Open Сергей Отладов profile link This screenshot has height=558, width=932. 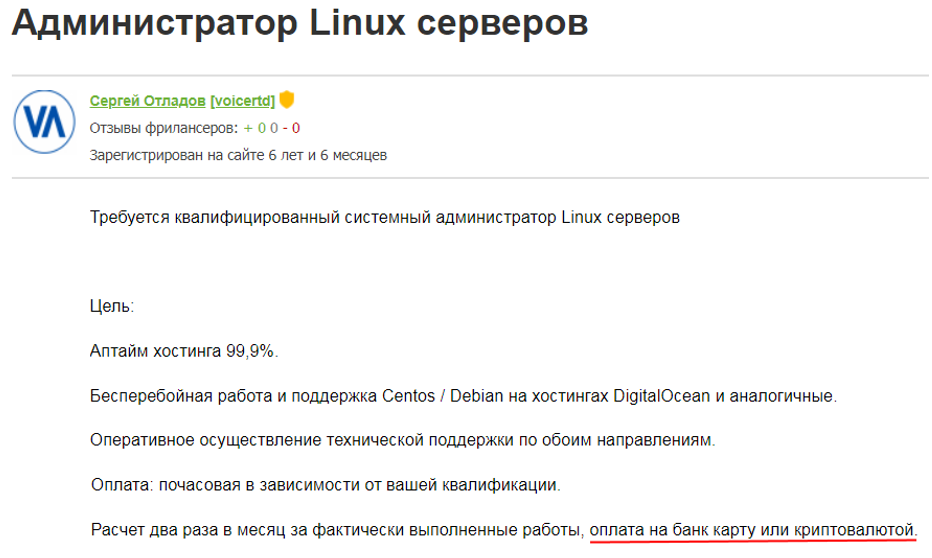(x=147, y=101)
